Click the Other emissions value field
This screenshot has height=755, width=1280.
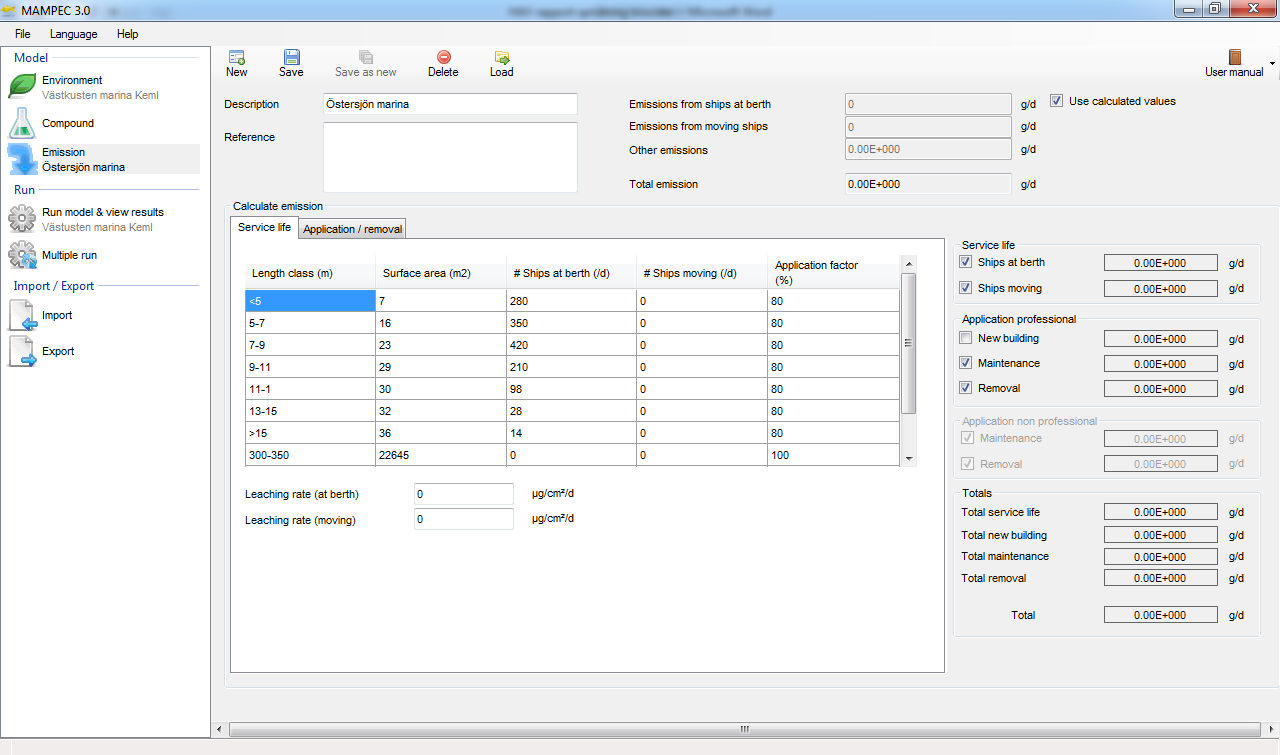928,150
